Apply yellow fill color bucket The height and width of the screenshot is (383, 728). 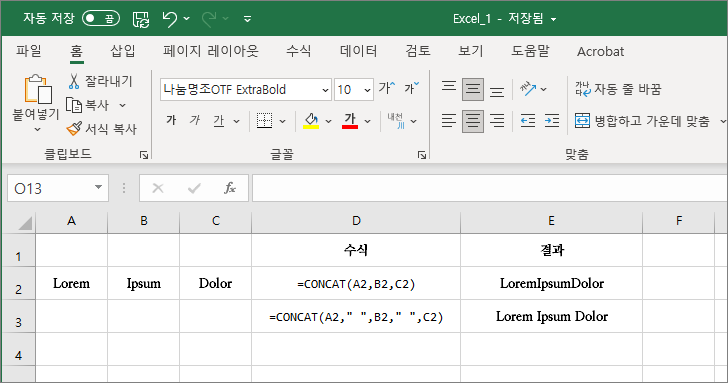[311, 121]
